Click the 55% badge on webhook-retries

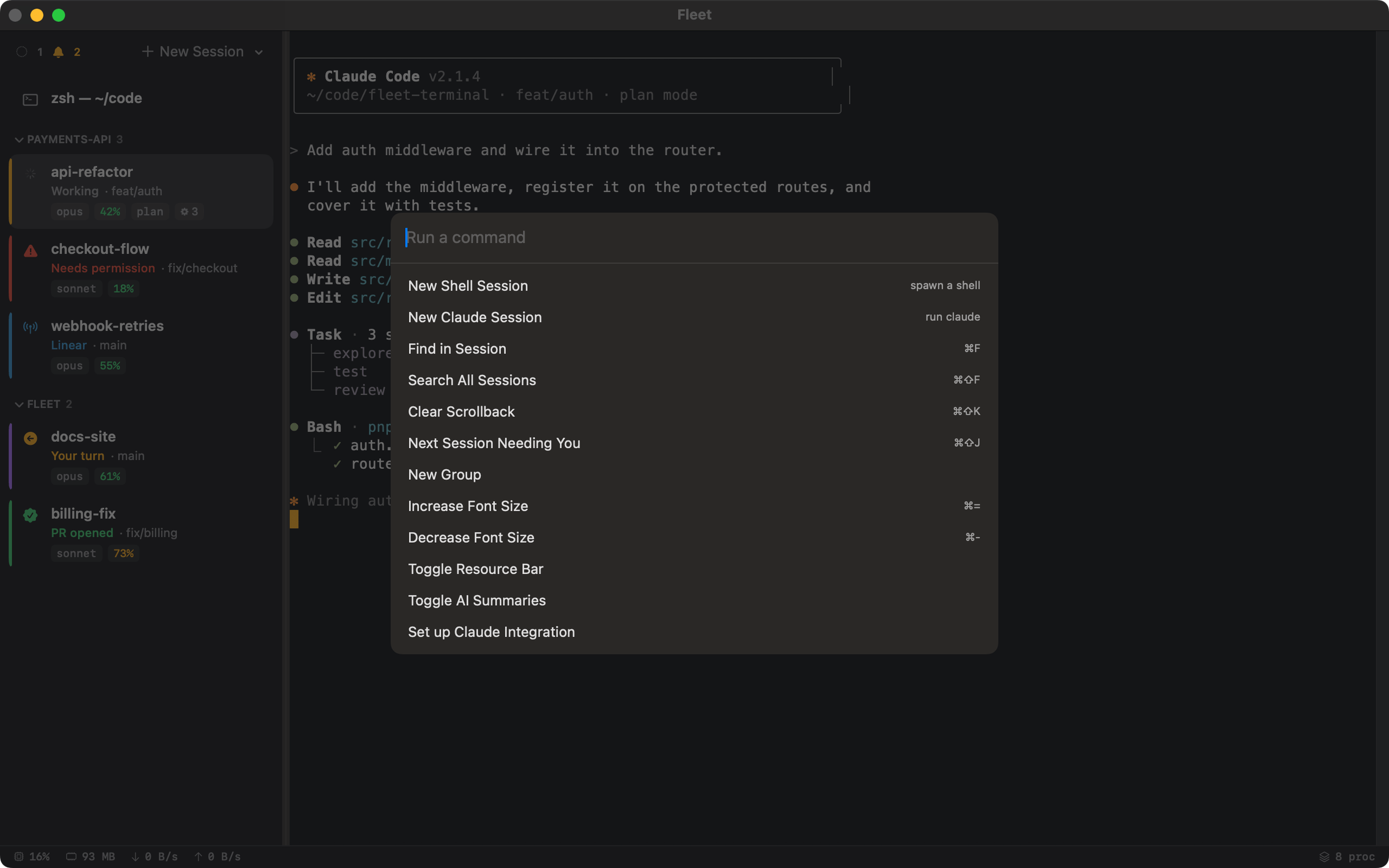pos(110,366)
